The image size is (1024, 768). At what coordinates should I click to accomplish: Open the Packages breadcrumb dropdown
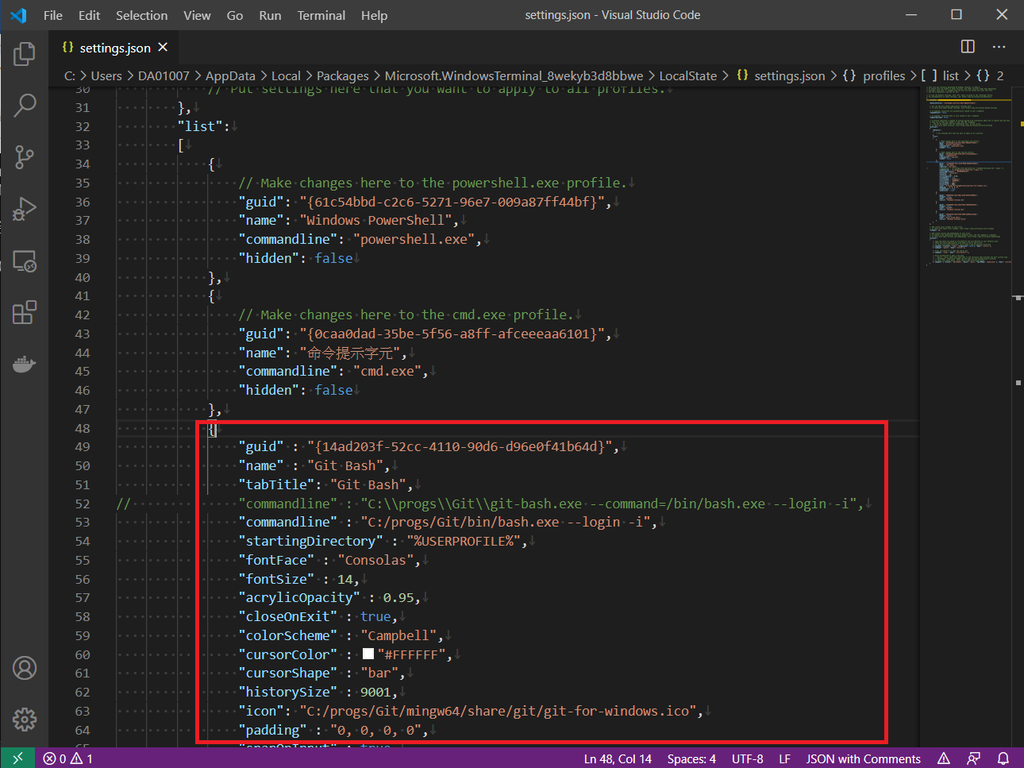click(x=342, y=76)
